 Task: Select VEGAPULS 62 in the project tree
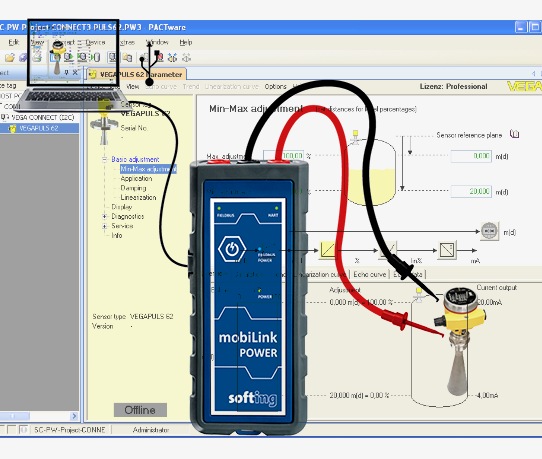38,128
